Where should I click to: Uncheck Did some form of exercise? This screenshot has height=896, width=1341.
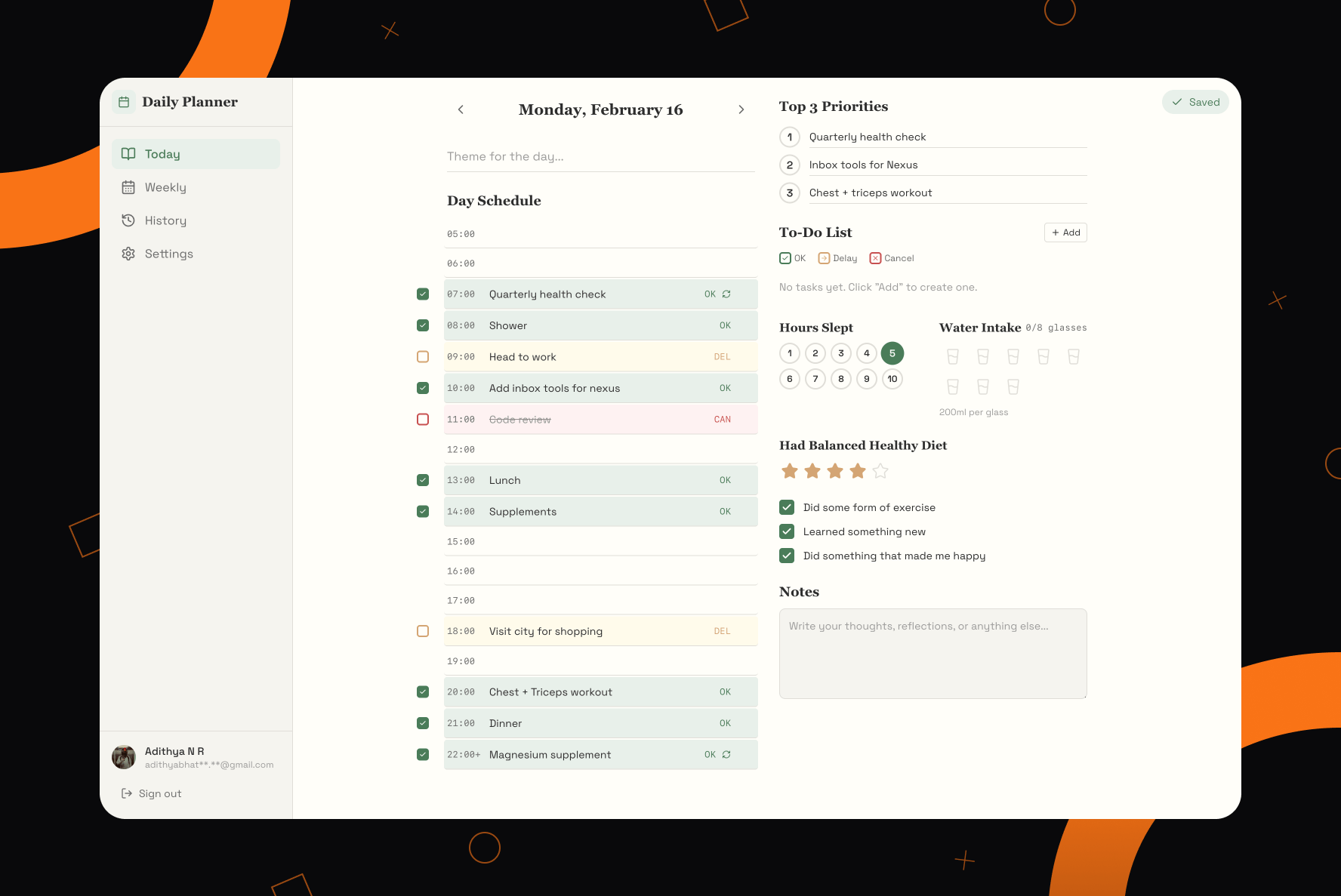[x=787, y=507]
